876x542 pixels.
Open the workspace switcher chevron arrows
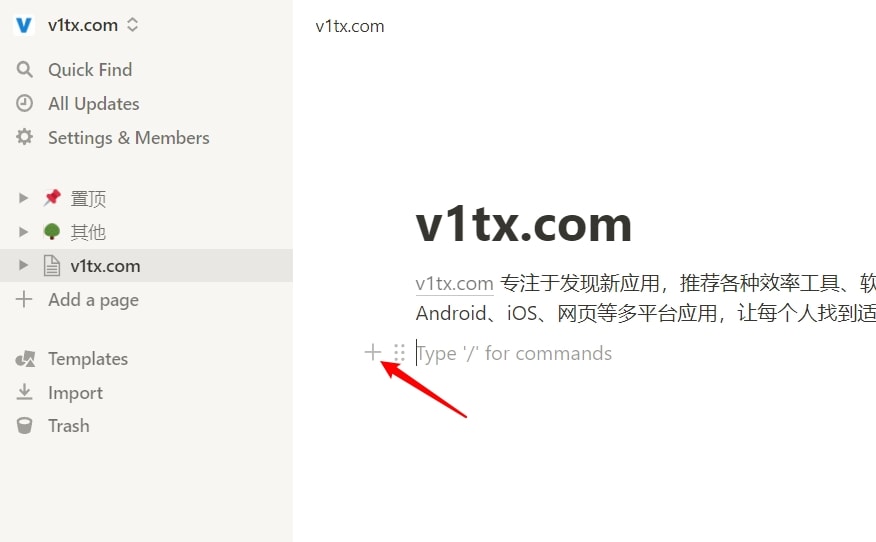click(x=132, y=25)
